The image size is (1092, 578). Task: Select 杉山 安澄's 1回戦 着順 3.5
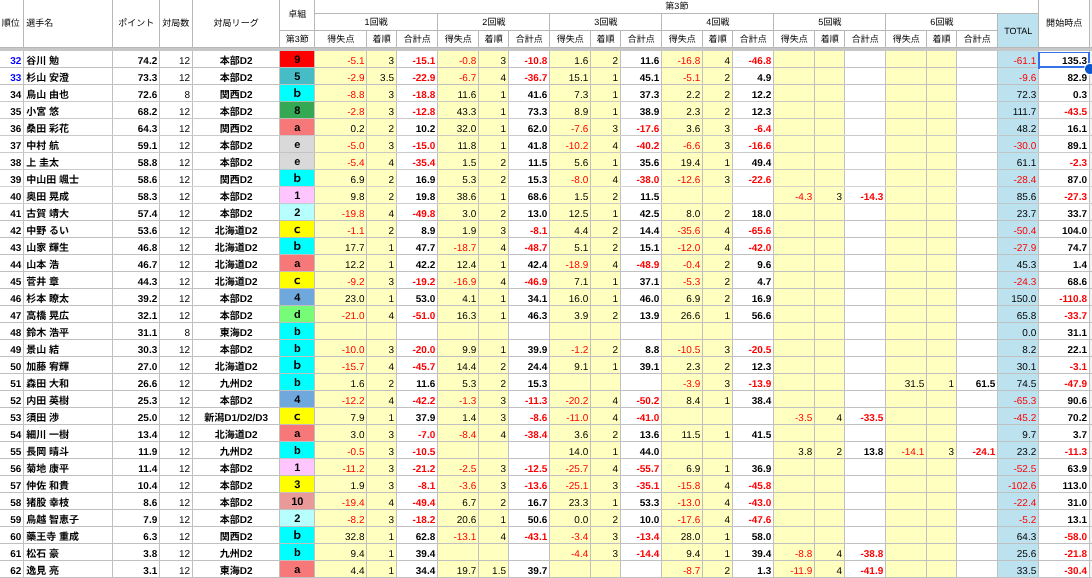(387, 77)
